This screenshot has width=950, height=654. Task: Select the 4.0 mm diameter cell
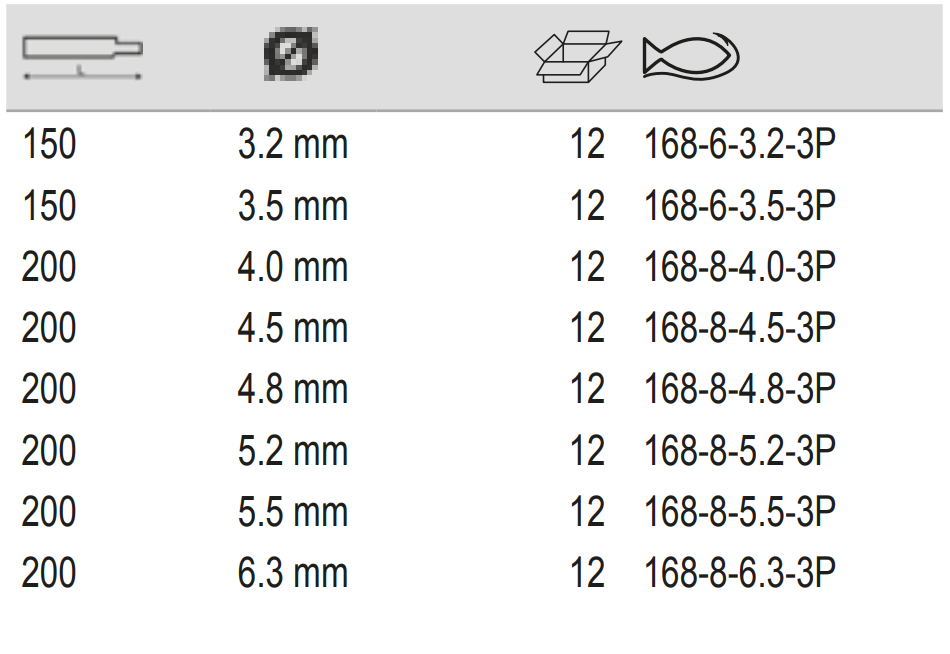point(292,268)
